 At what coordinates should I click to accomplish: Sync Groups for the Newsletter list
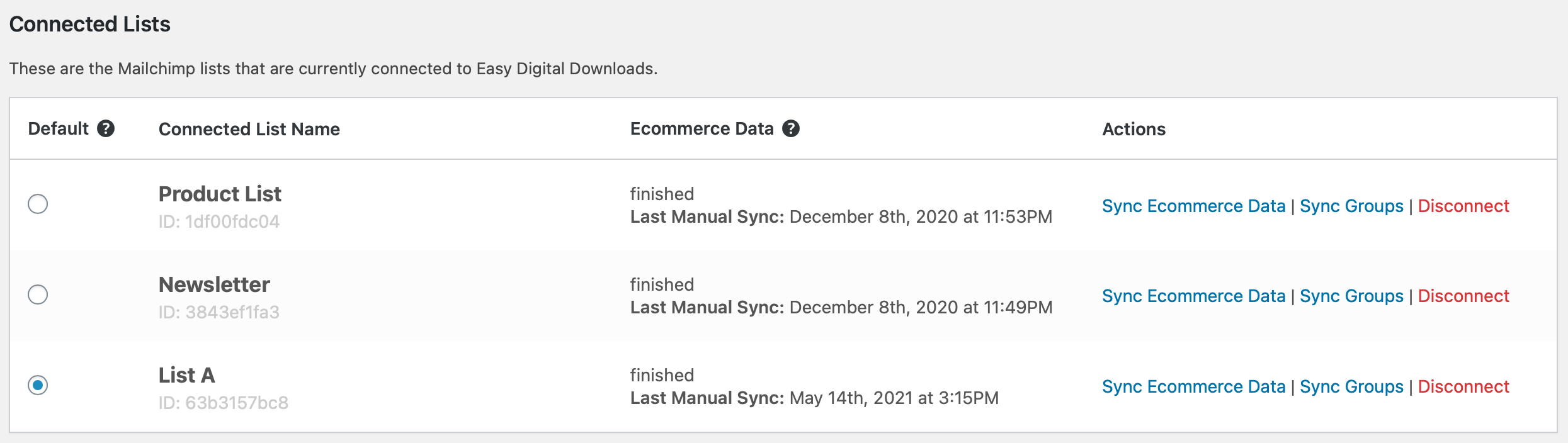1351,296
